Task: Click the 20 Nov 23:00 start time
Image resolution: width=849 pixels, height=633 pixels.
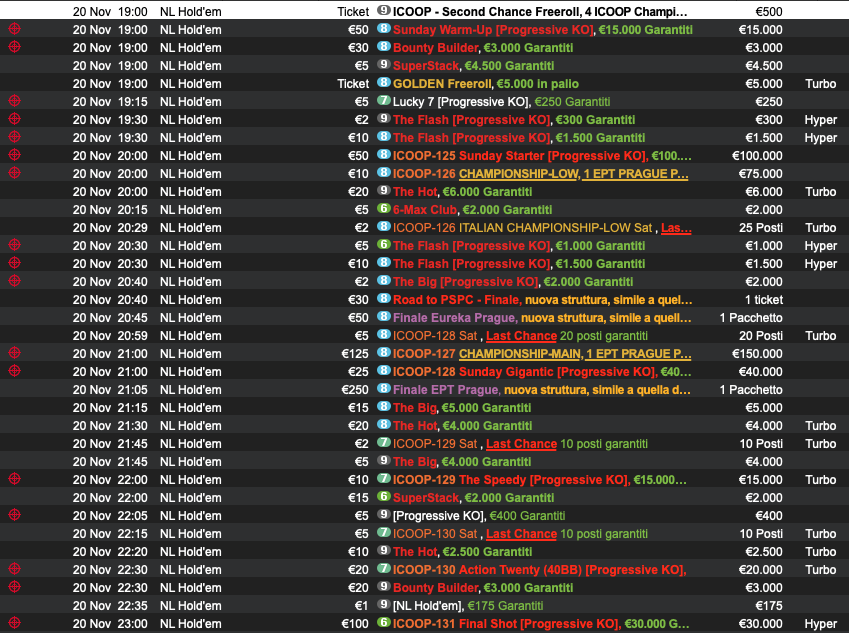Action: (110, 624)
